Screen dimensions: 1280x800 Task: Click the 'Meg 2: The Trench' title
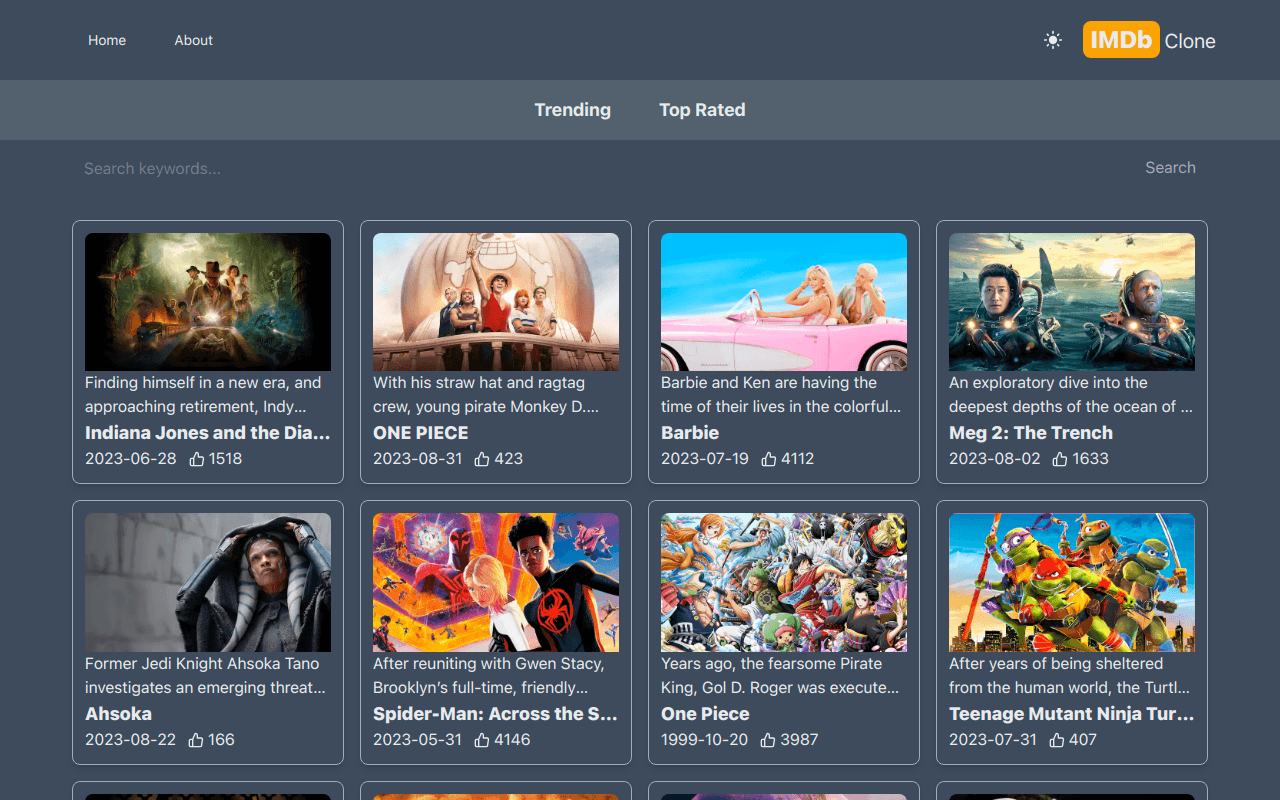click(x=1031, y=433)
